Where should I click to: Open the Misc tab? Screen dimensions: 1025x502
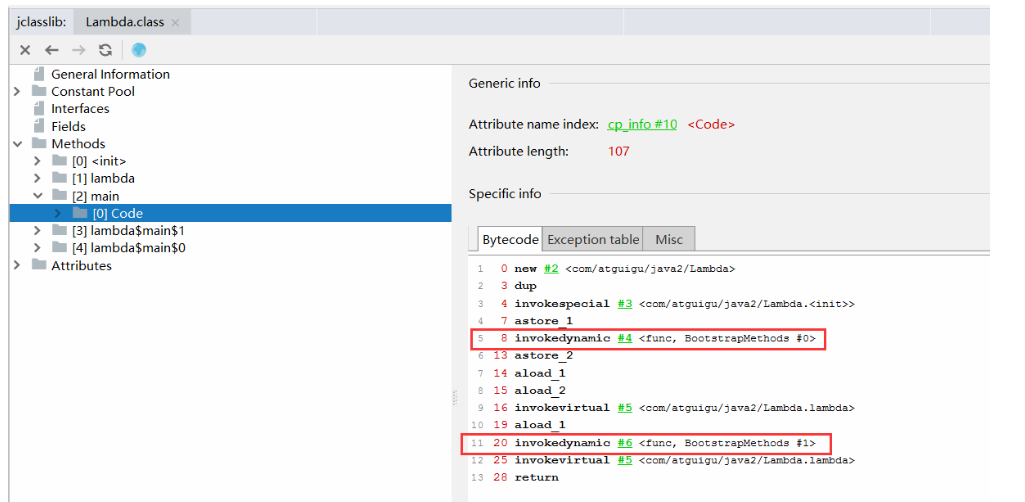coord(669,239)
